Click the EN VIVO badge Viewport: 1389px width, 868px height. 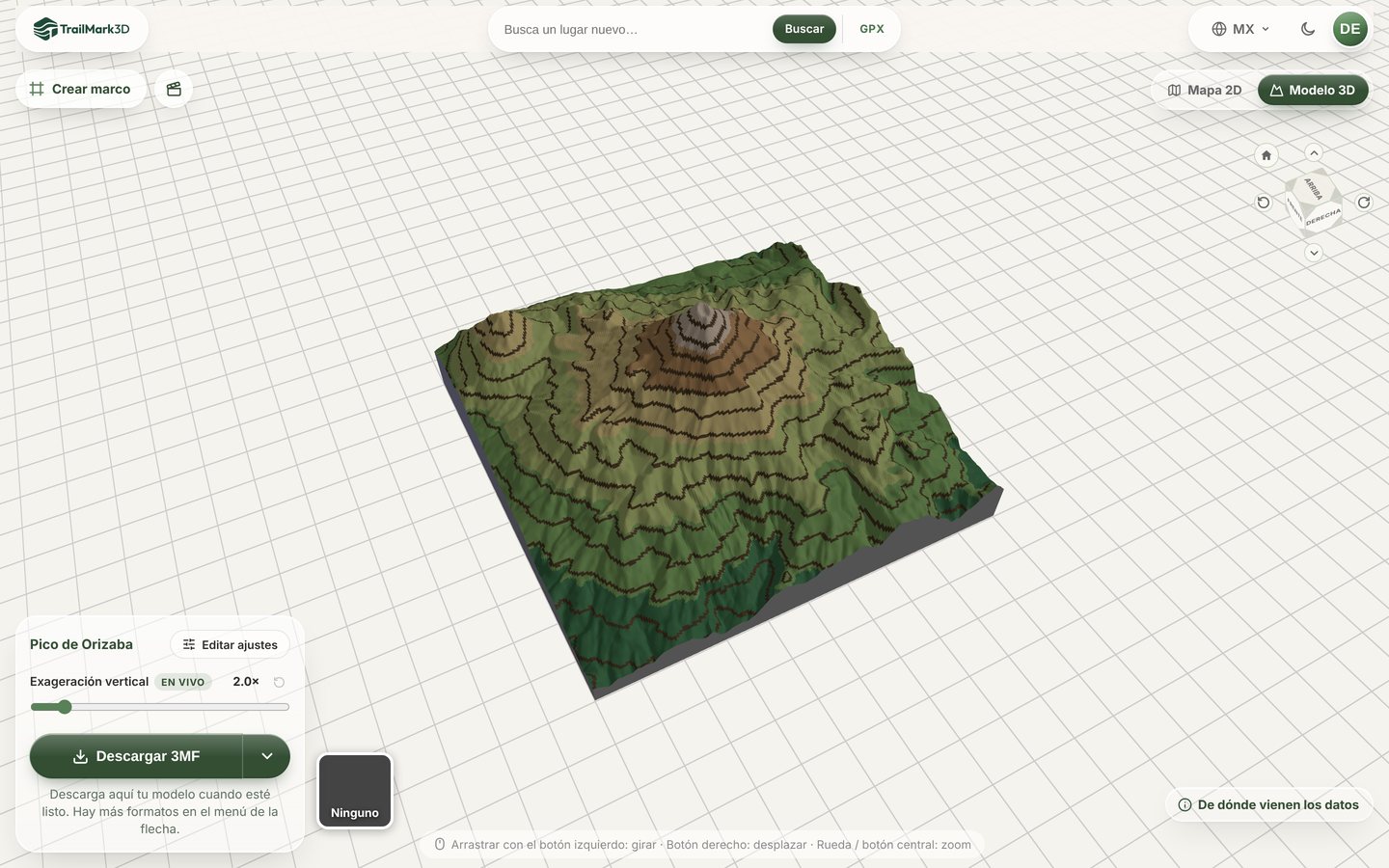(183, 682)
